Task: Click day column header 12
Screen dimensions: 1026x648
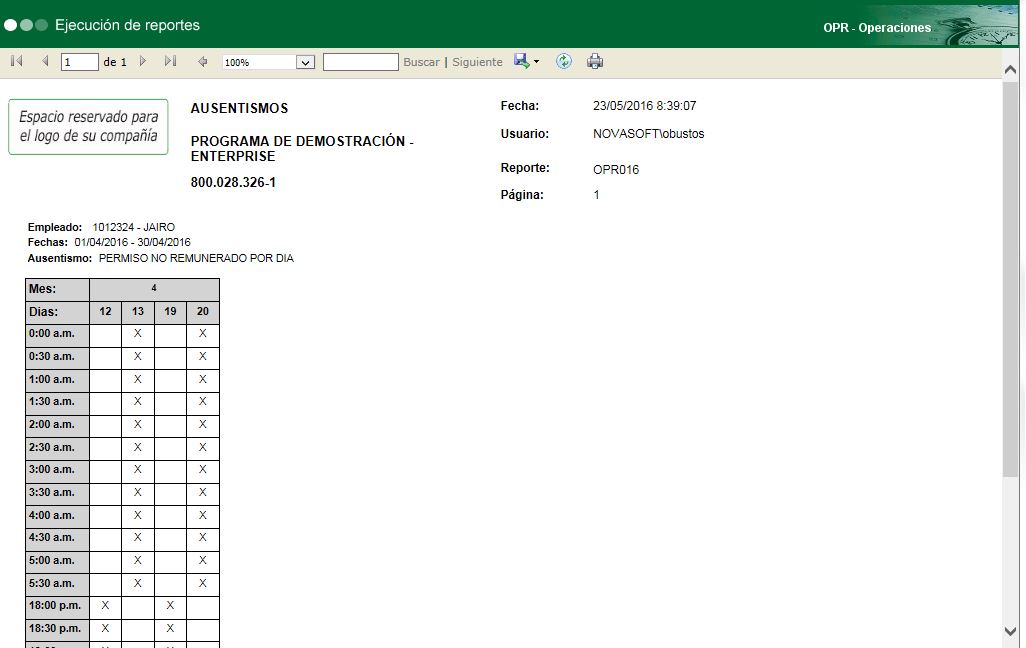Action: tap(105, 312)
